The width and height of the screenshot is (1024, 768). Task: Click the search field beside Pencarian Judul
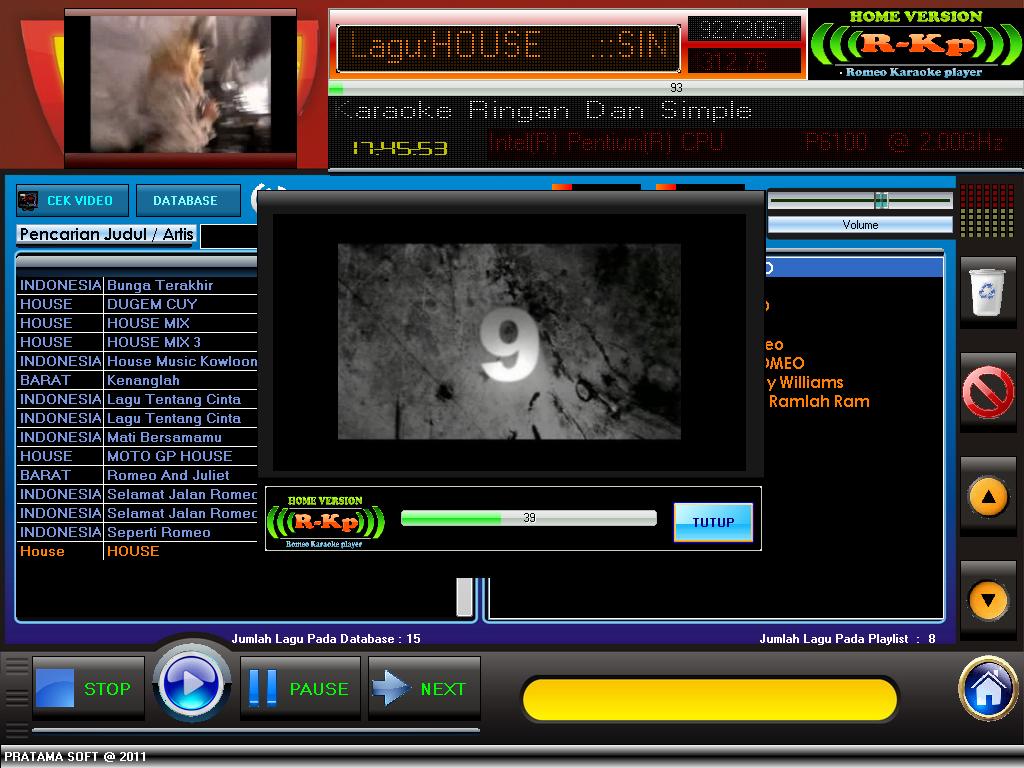pyautogui.click(x=229, y=236)
